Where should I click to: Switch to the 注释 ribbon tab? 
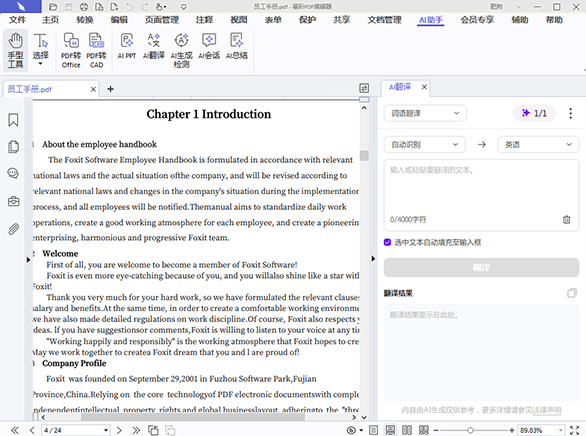[204, 20]
